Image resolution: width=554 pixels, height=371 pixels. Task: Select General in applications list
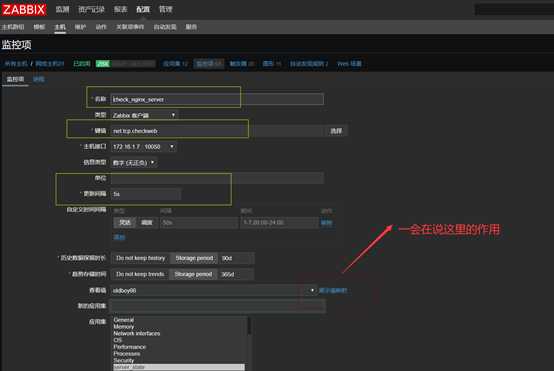click(x=124, y=320)
